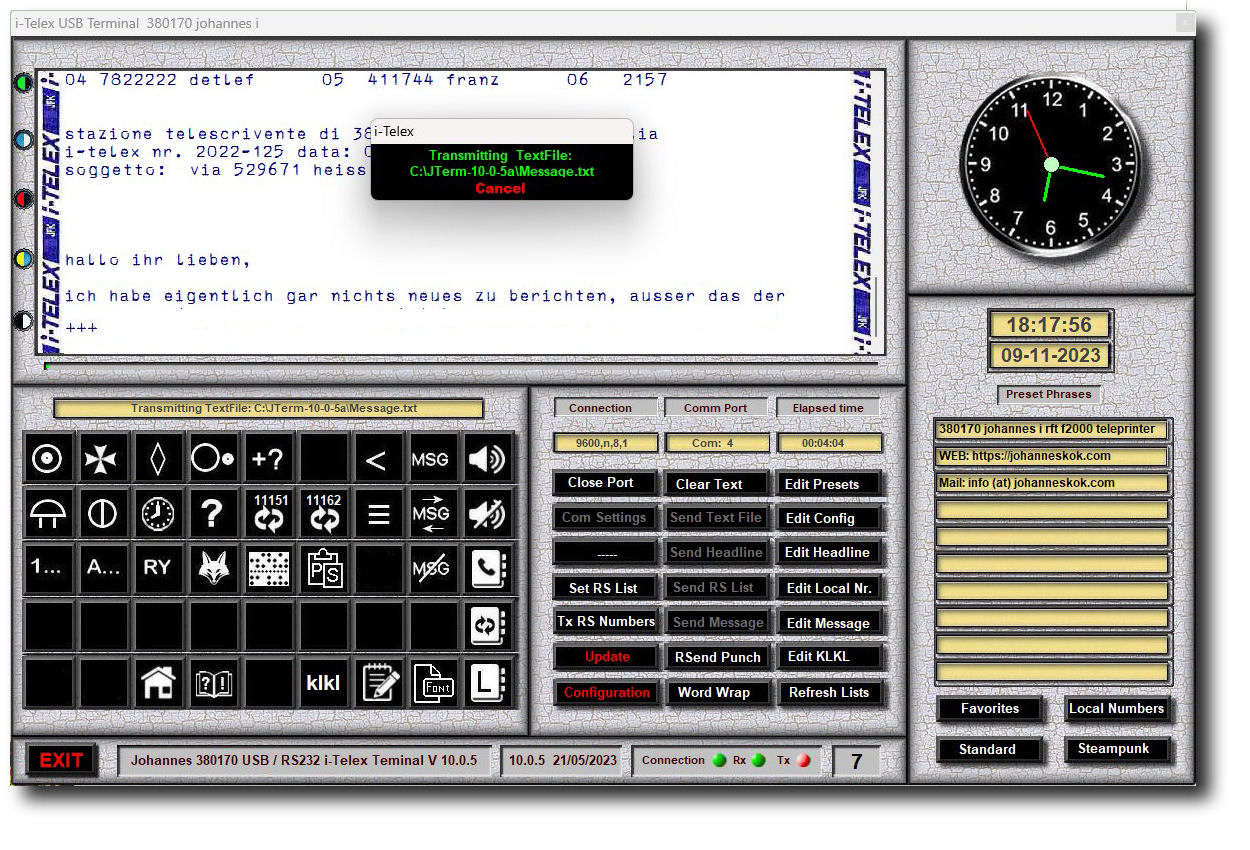Viewport: 1250px width, 850px height.
Task: Click the Close Port button
Action: click(x=604, y=483)
